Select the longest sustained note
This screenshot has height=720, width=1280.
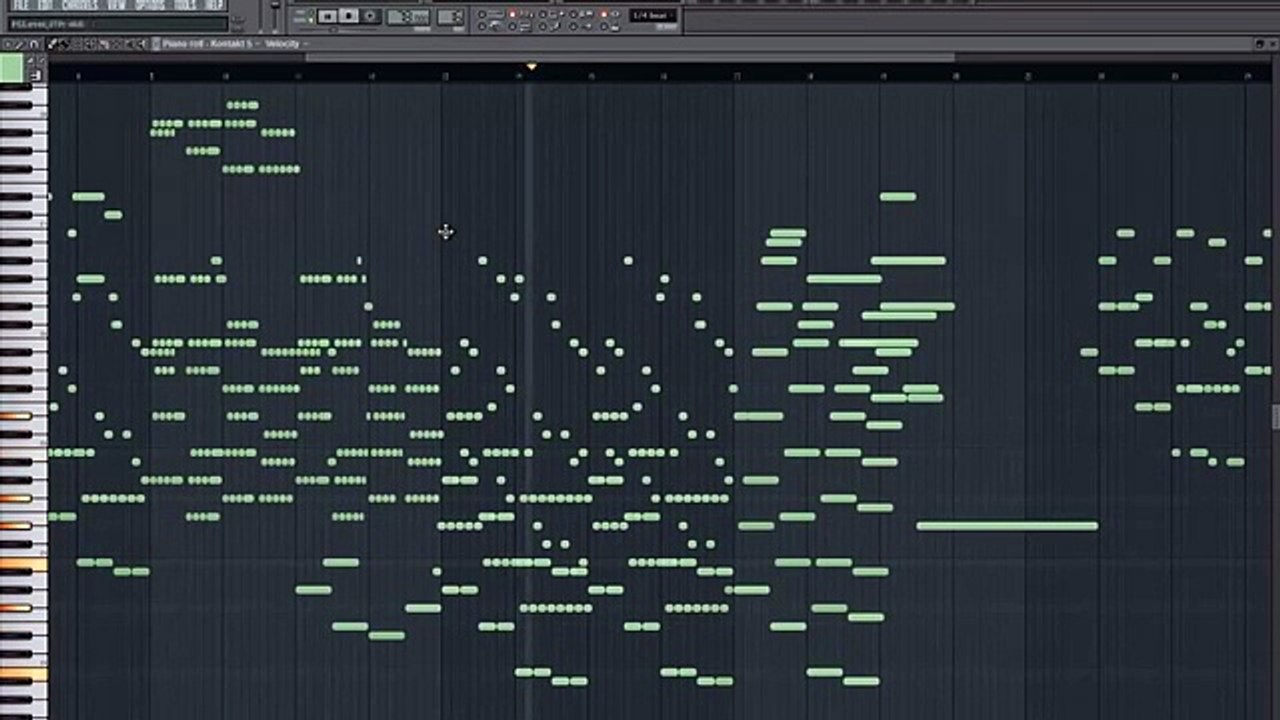(1007, 526)
